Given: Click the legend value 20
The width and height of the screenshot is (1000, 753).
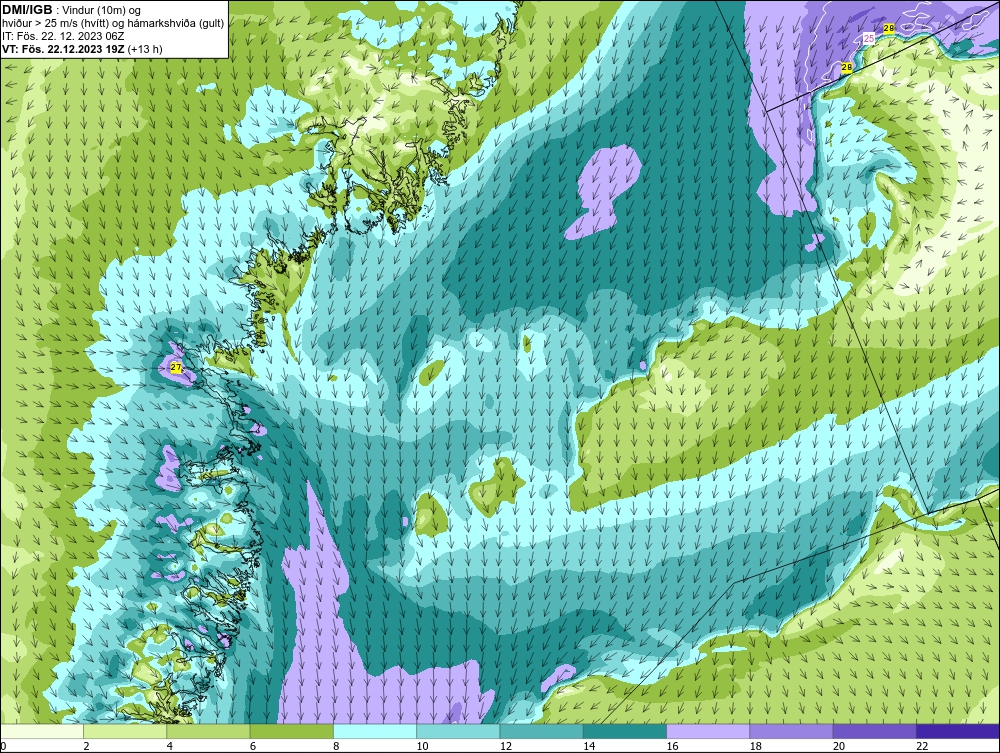Looking at the screenshot, I should click(x=839, y=746).
